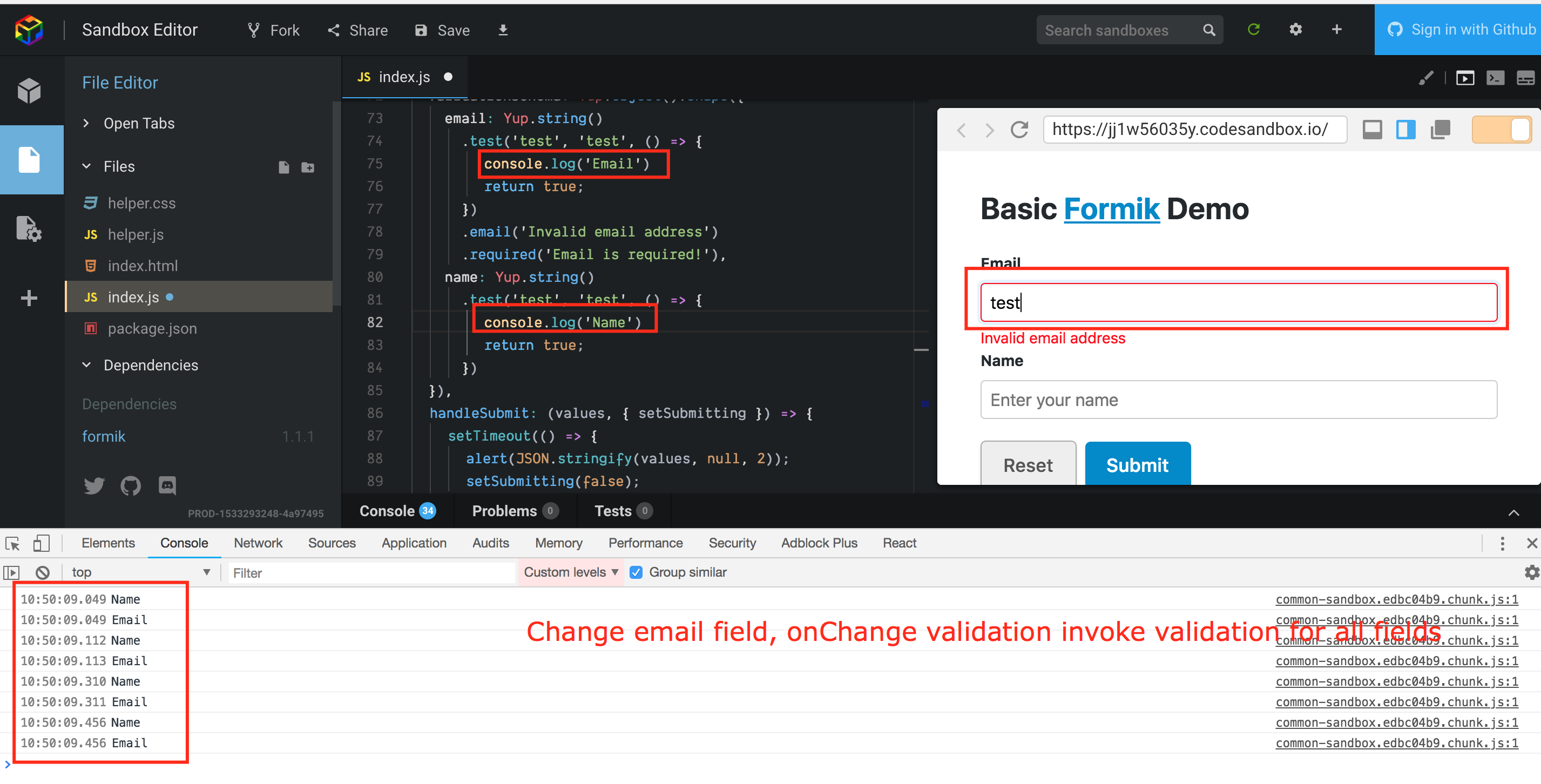Open the Problems tab

(515, 511)
